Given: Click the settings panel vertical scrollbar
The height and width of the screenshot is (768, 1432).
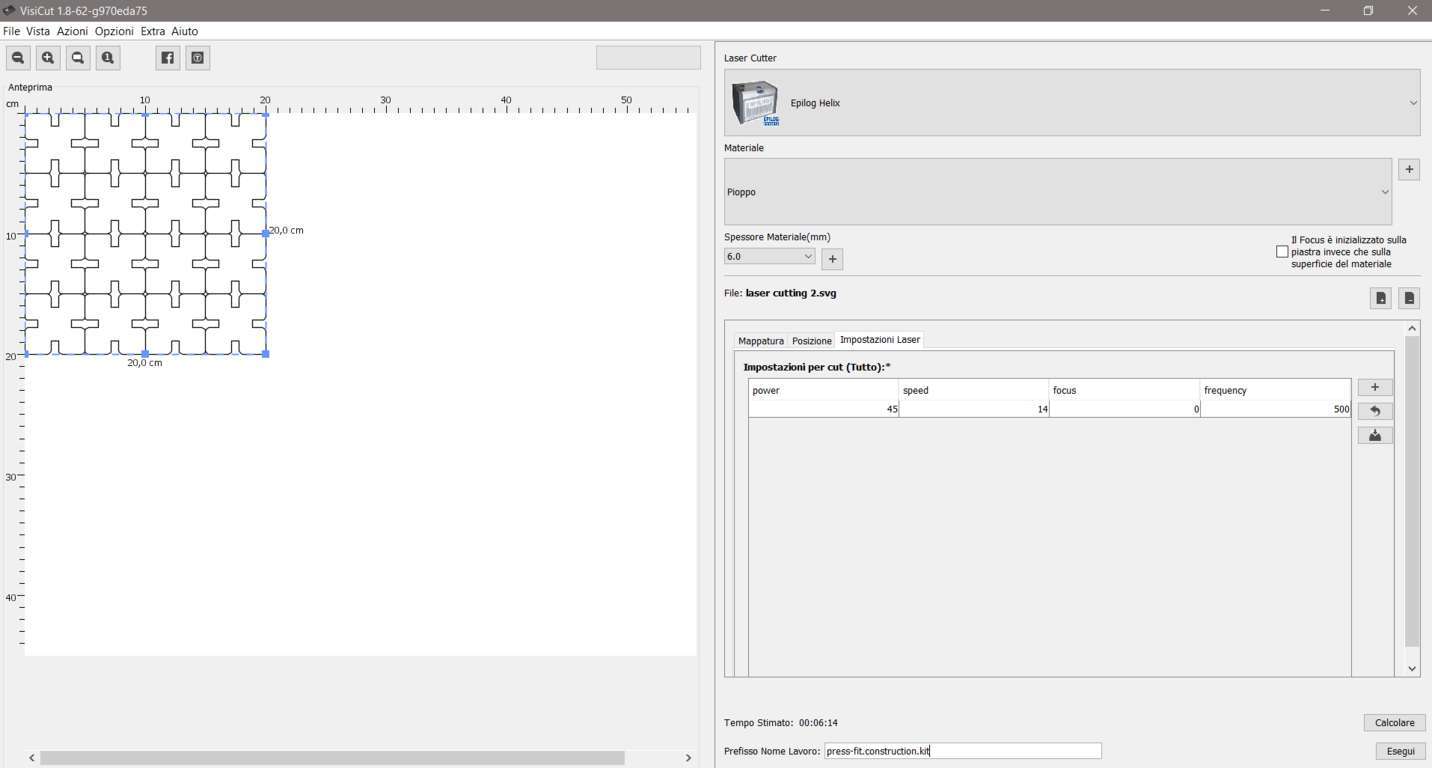Looking at the screenshot, I should [1412, 491].
